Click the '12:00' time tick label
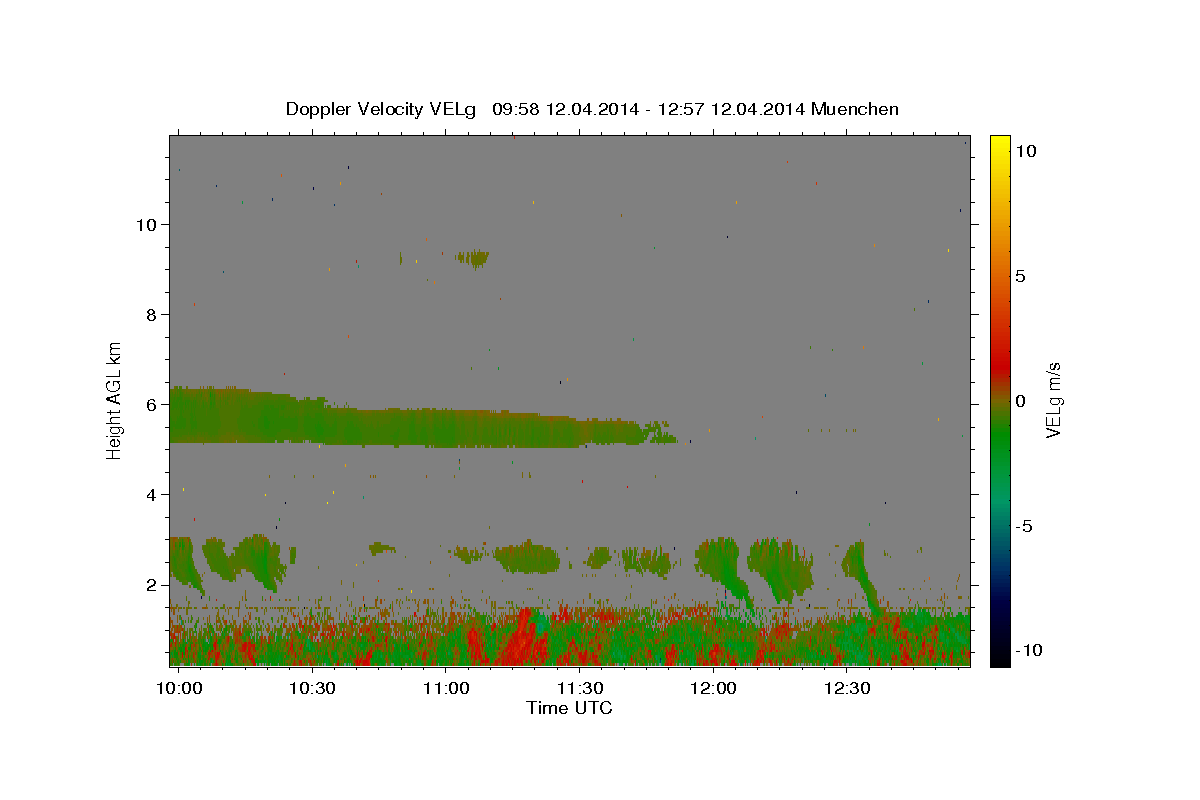Image resolution: width=1200 pixels, height=800 pixels. [712, 689]
